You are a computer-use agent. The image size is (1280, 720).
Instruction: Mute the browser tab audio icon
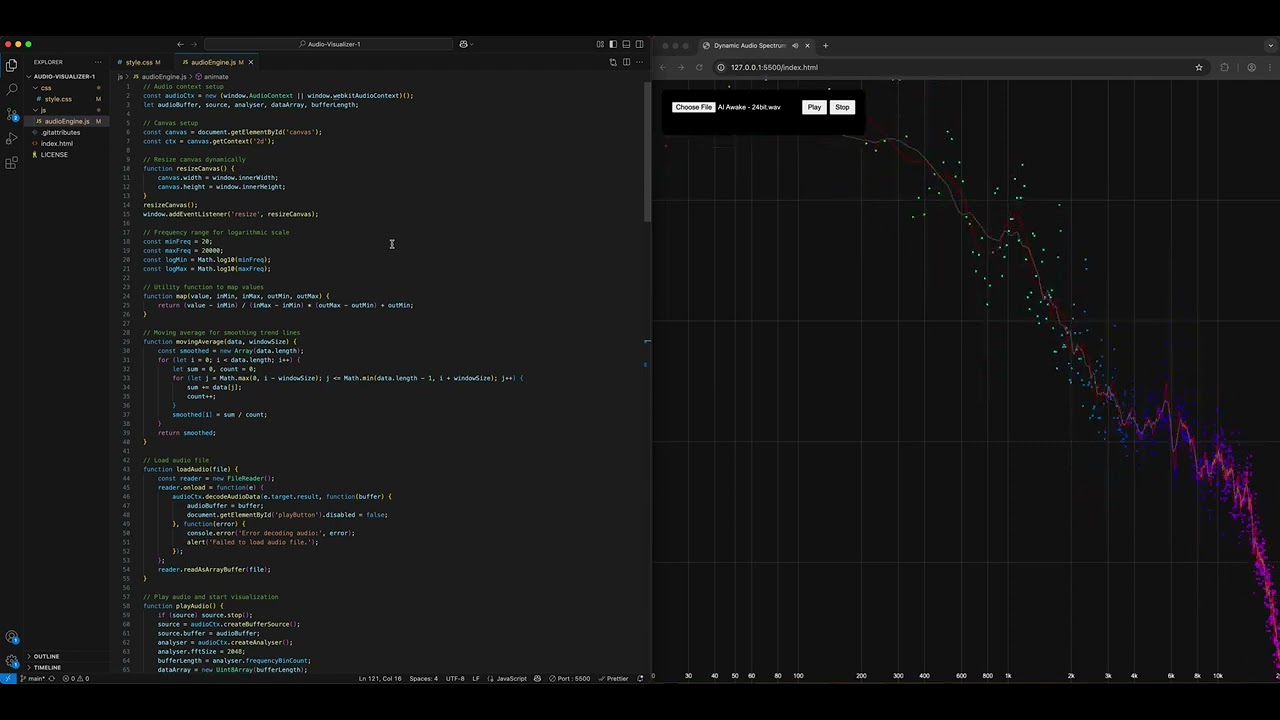click(795, 45)
